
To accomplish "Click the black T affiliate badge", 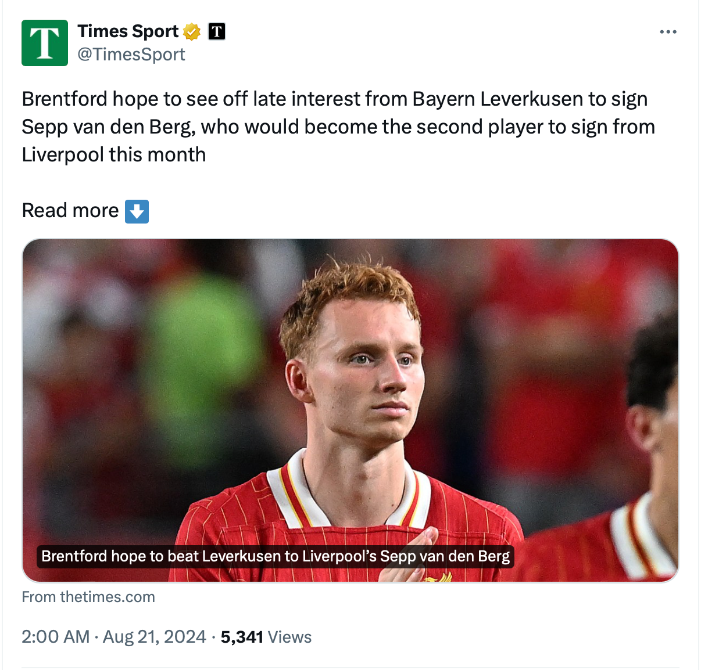I will (217, 31).
